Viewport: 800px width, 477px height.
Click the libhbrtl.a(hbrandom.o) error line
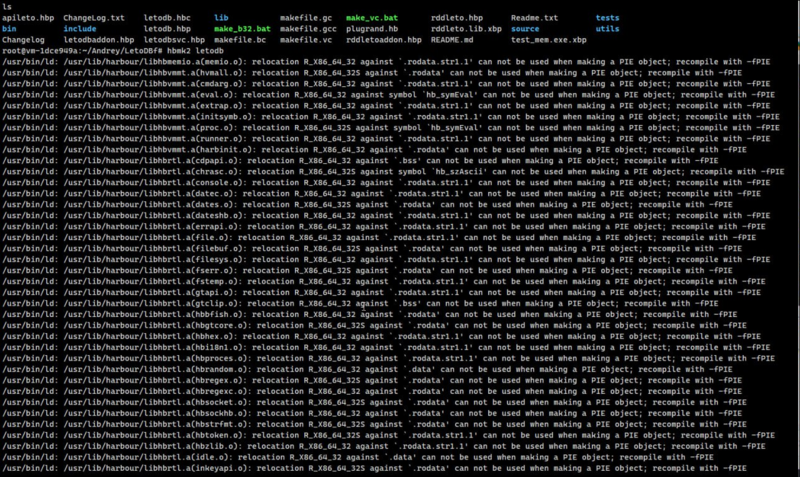coord(367,369)
